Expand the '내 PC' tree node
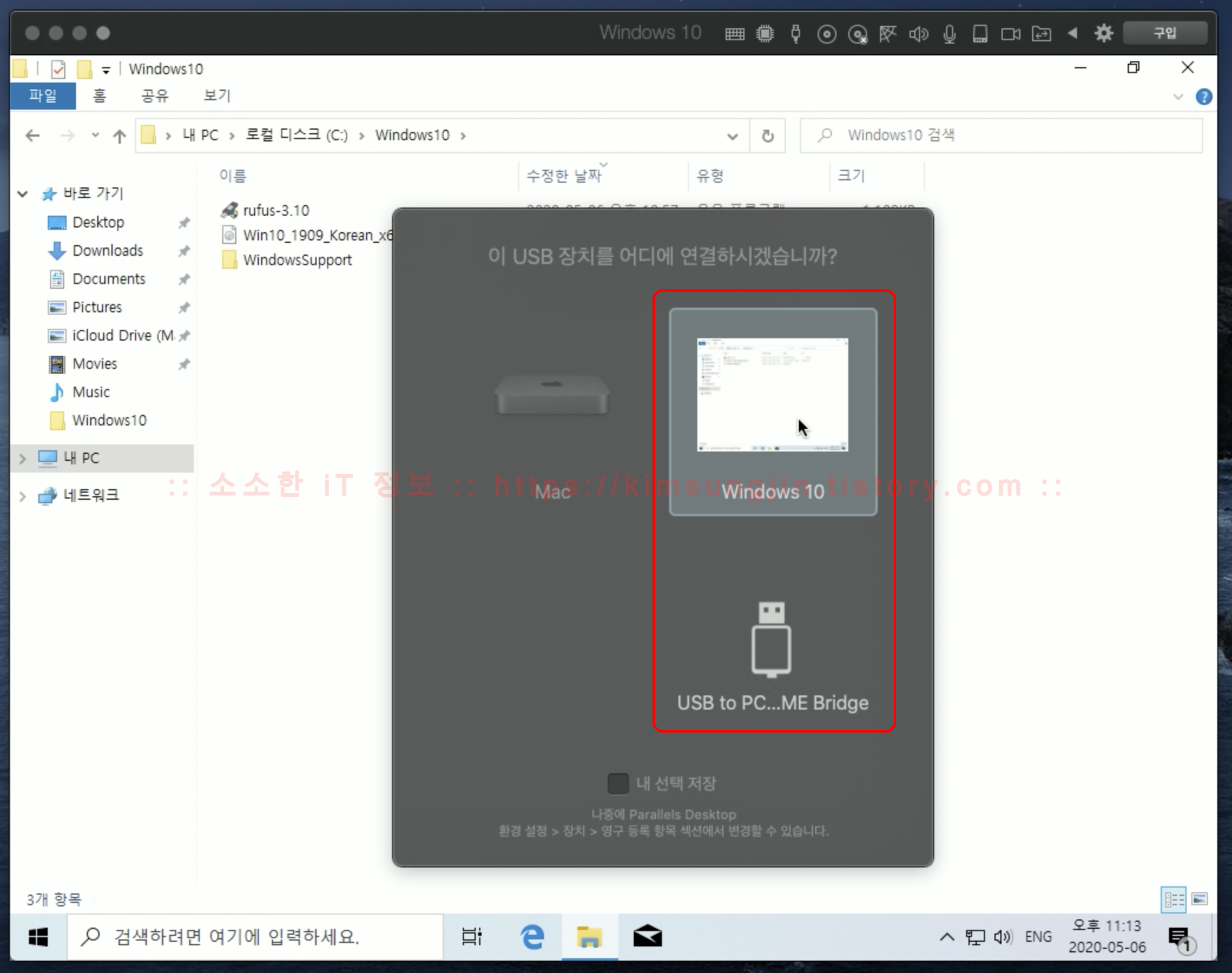Screen dimensions: 1232x973 22,458
